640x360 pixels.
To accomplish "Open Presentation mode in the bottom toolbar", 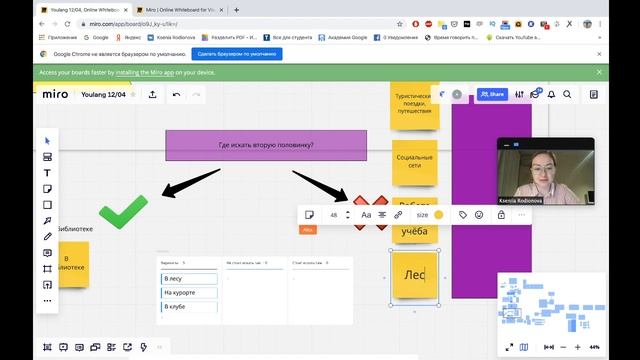I will pyautogui.click(x=63, y=347).
